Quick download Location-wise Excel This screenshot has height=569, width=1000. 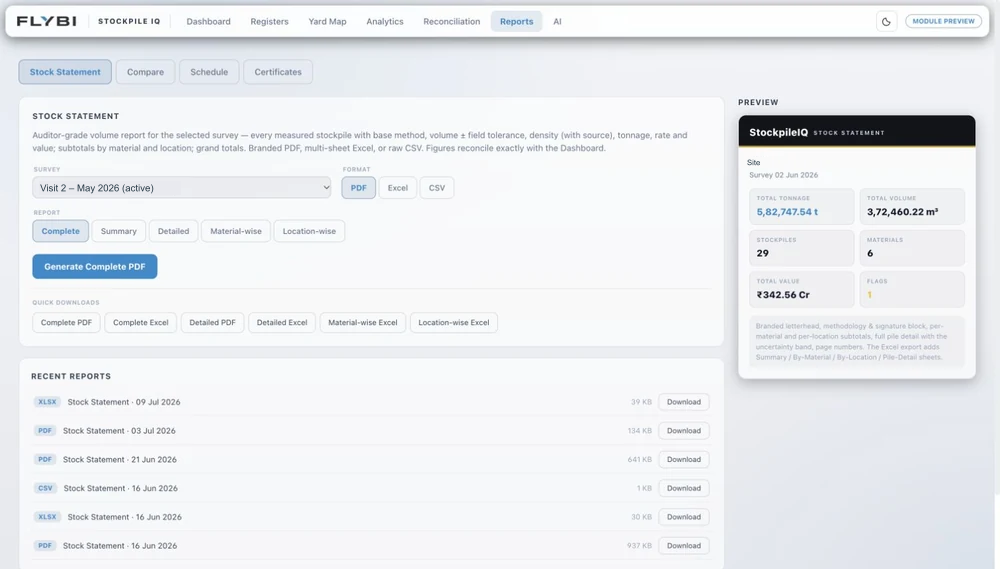coord(454,323)
